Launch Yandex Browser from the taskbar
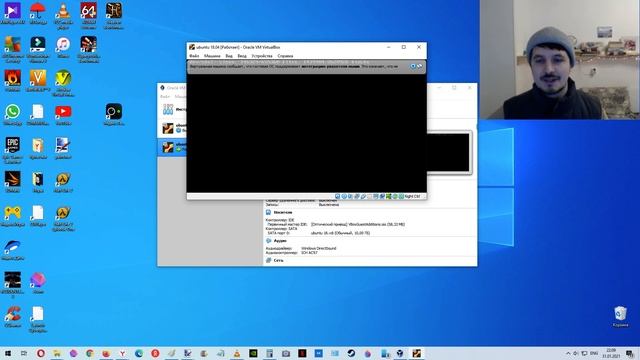Image resolution: width=640 pixels, height=360 pixels. (x=122, y=353)
